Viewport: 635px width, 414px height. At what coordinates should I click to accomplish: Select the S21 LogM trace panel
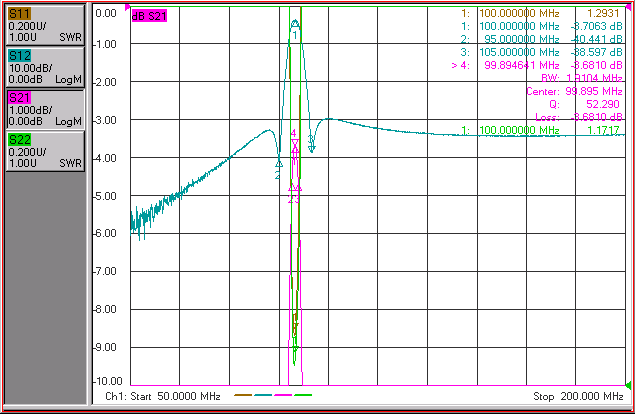point(45,109)
